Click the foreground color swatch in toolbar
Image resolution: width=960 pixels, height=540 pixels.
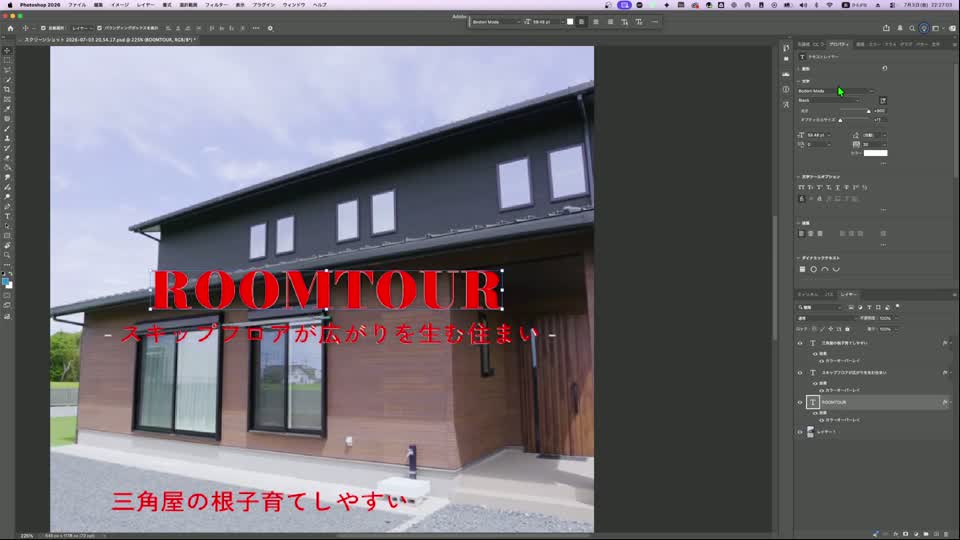(x=6, y=282)
